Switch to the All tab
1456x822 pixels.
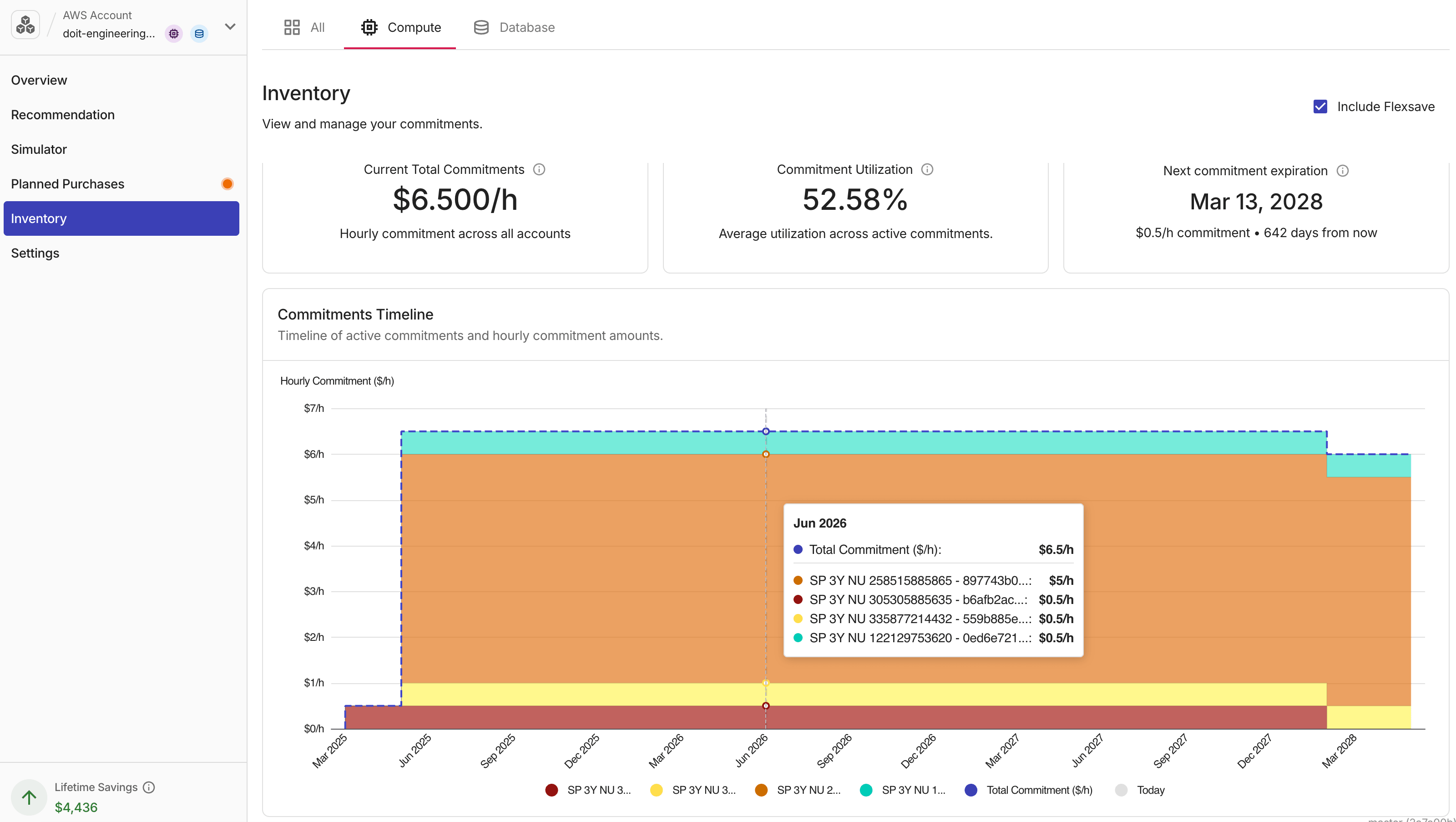tap(304, 27)
